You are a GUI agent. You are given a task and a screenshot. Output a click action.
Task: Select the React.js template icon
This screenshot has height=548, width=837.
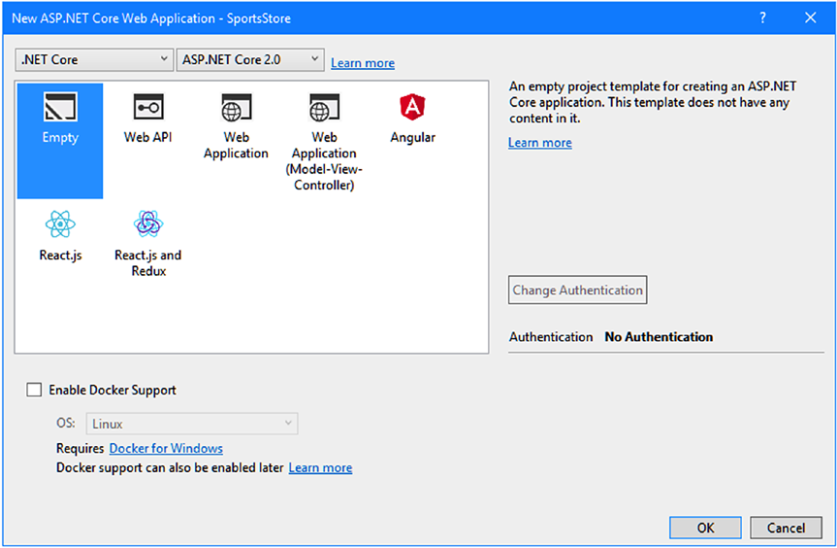(60, 225)
